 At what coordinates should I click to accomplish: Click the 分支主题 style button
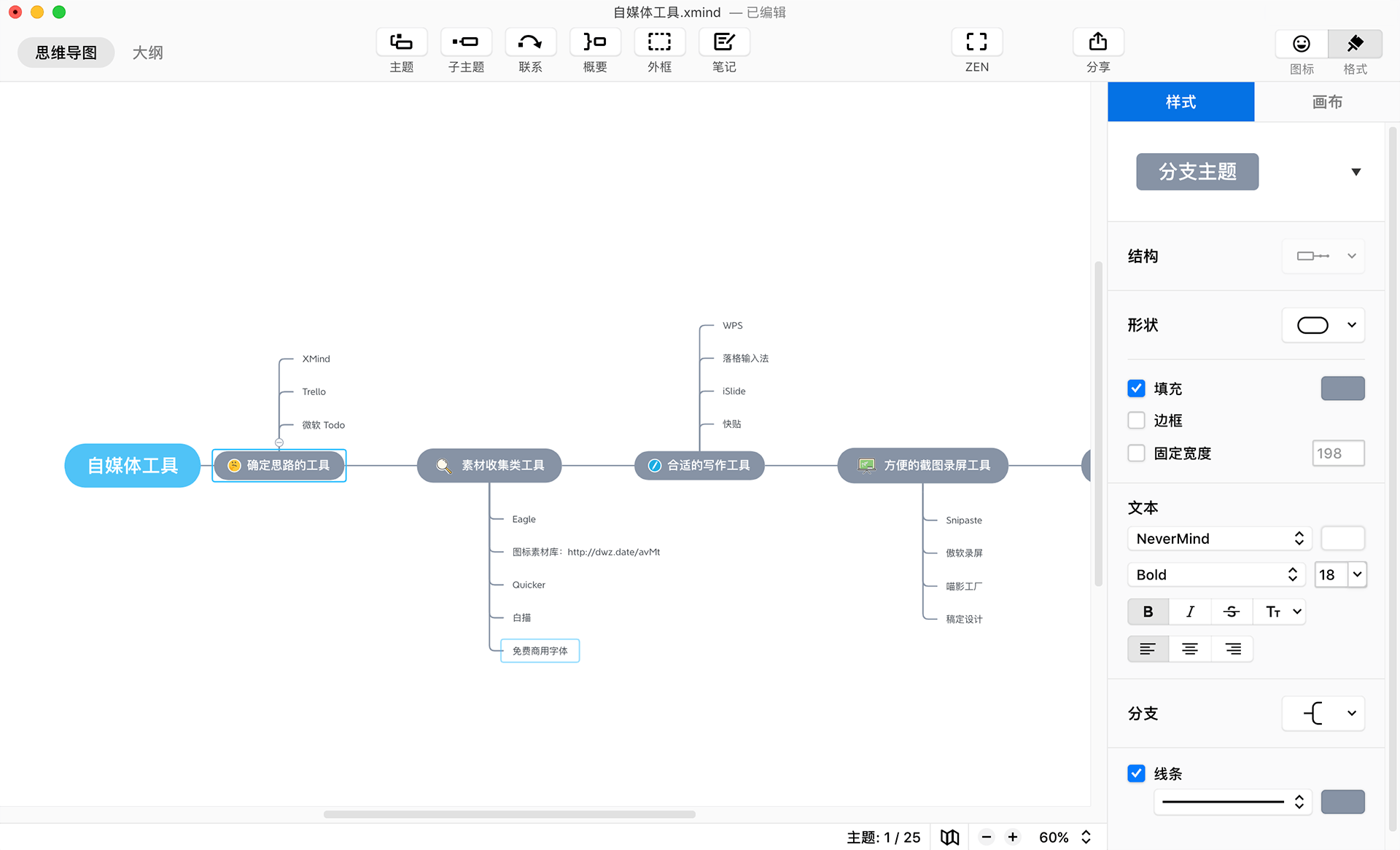pos(1197,172)
